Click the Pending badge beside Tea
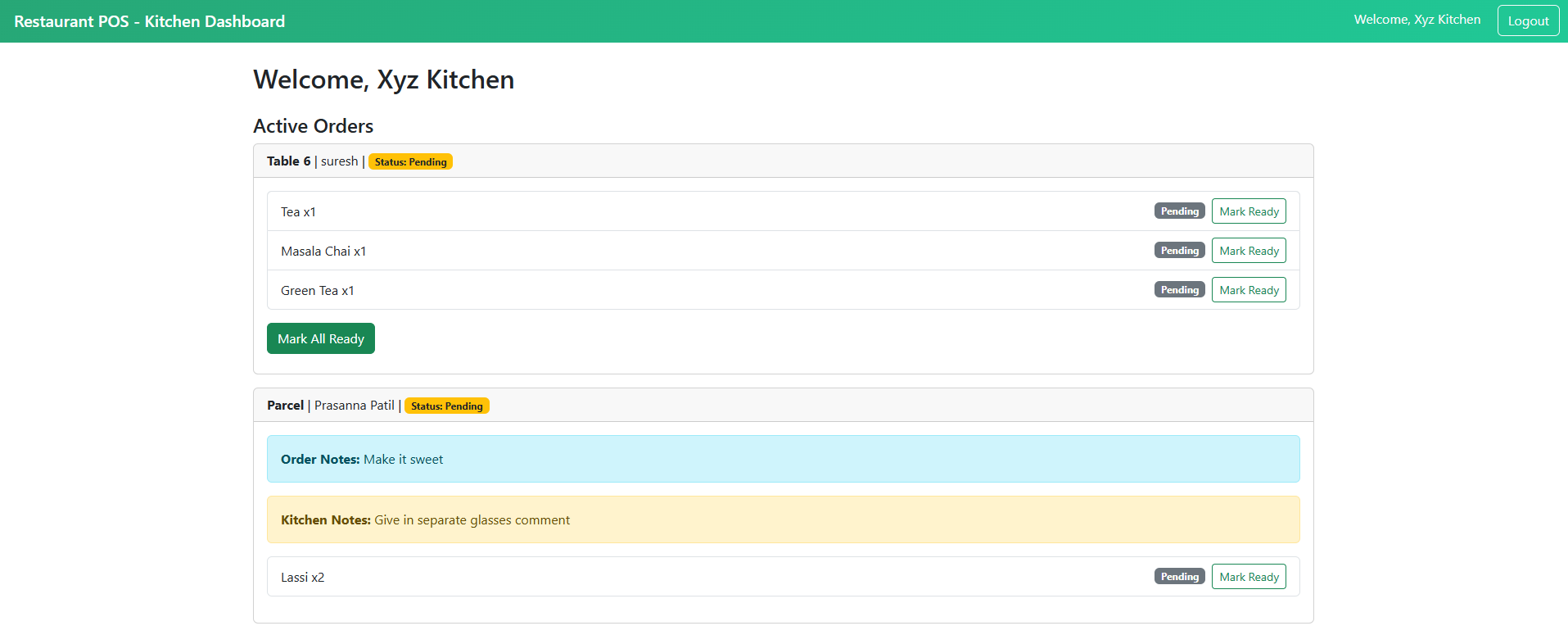Screen dimensions: 1568x635 1179,211
